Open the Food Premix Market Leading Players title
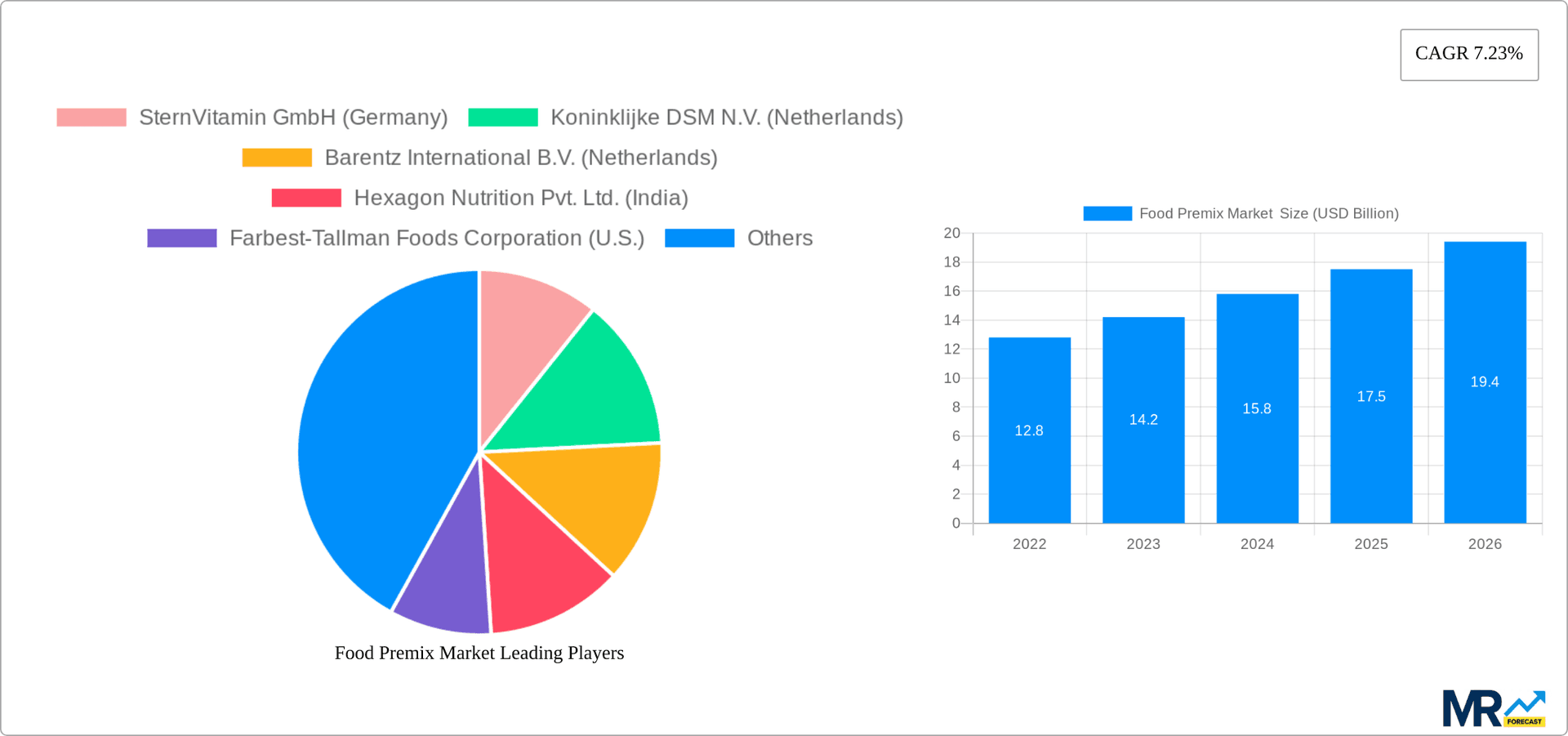Image resolution: width=1568 pixels, height=736 pixels. 479,653
